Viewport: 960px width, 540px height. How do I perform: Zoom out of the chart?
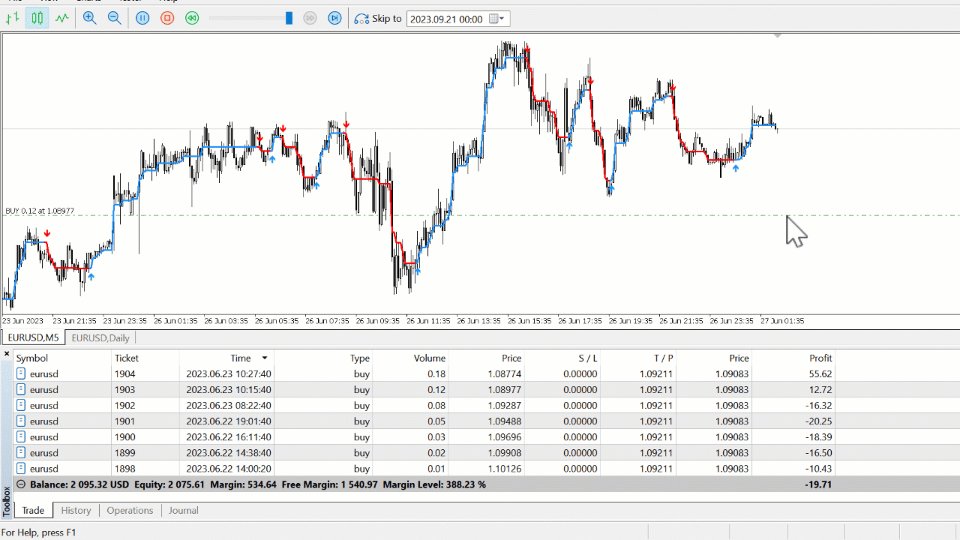(114, 18)
